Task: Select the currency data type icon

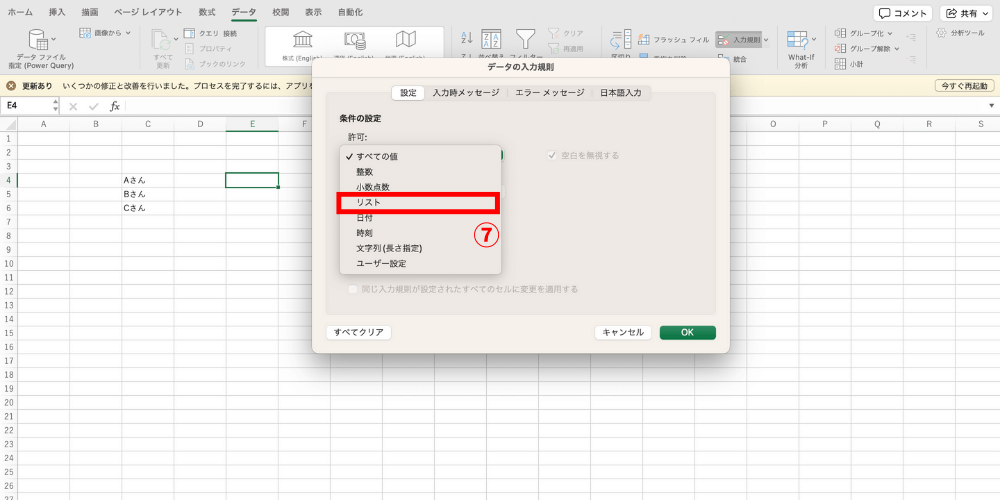Action: tap(355, 40)
